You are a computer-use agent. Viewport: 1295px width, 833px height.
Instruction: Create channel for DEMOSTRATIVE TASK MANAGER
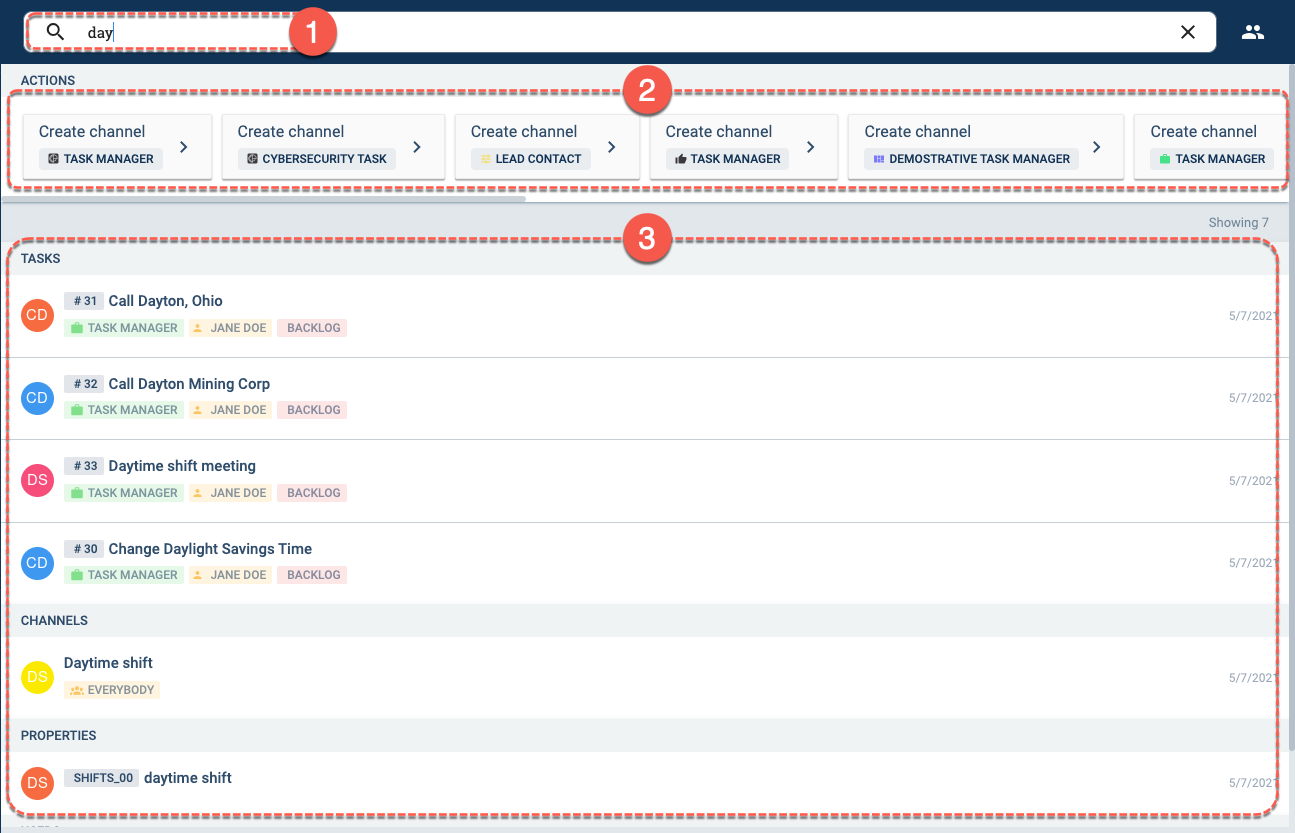[986, 147]
